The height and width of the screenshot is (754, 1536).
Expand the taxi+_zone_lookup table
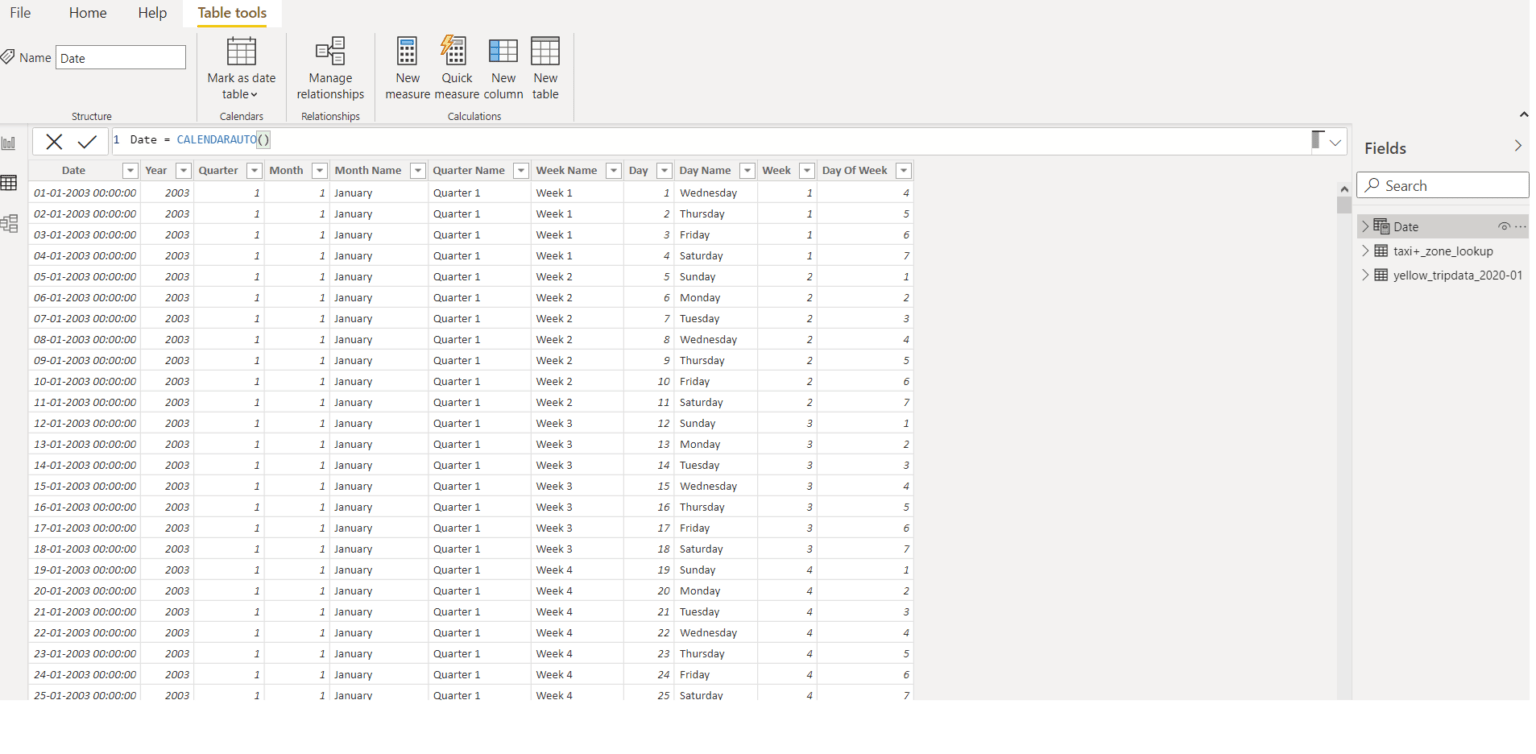[1365, 251]
